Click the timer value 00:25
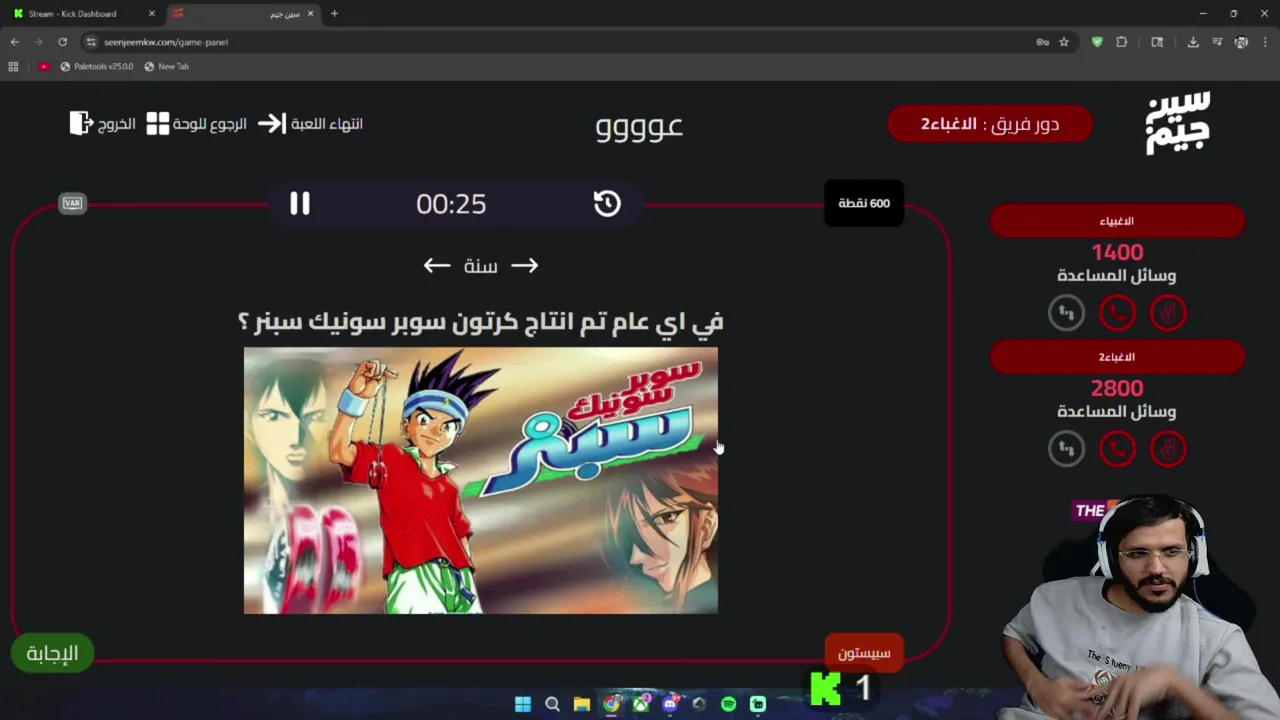 coord(451,204)
